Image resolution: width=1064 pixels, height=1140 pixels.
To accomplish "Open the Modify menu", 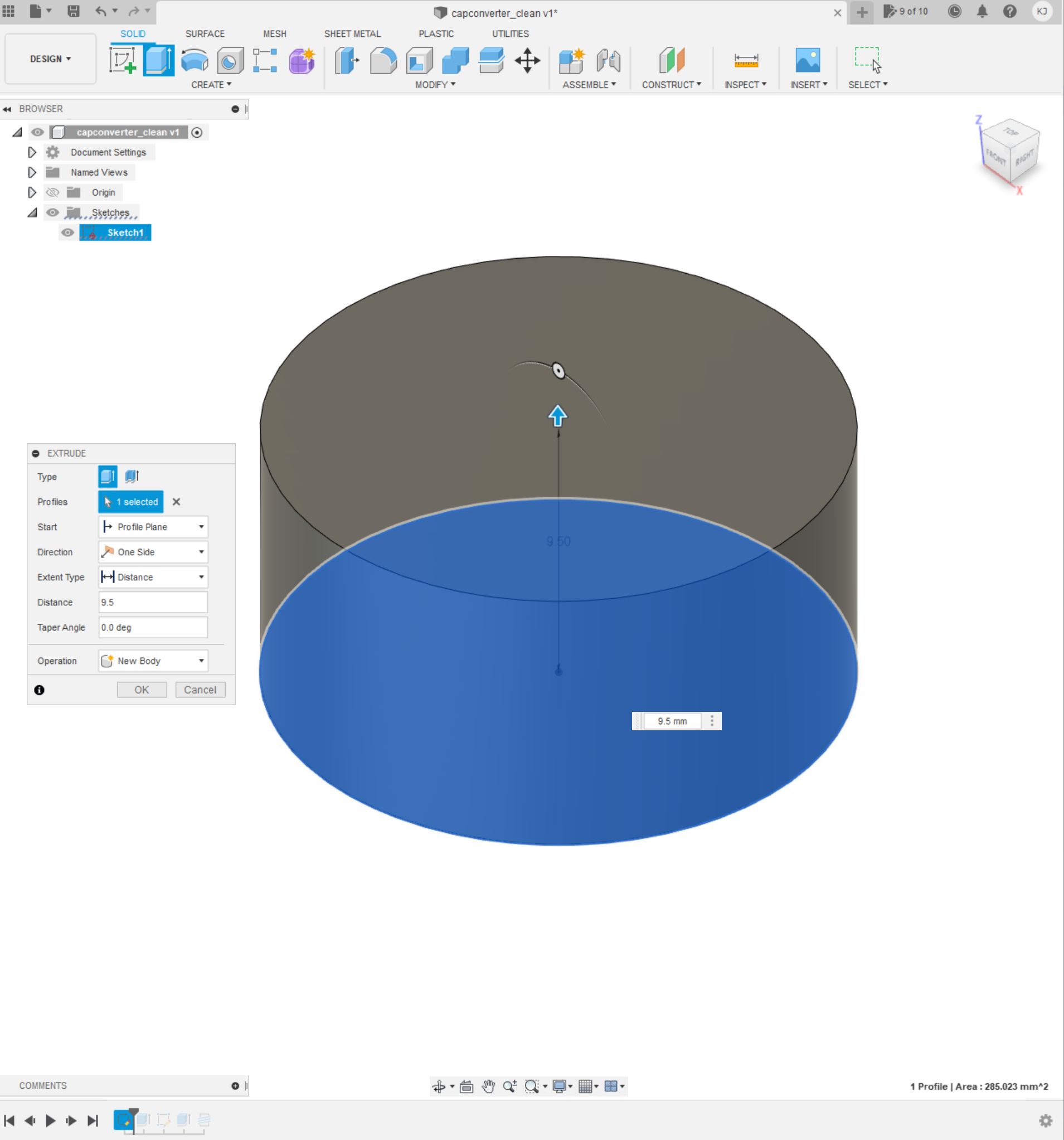I will pyautogui.click(x=435, y=85).
